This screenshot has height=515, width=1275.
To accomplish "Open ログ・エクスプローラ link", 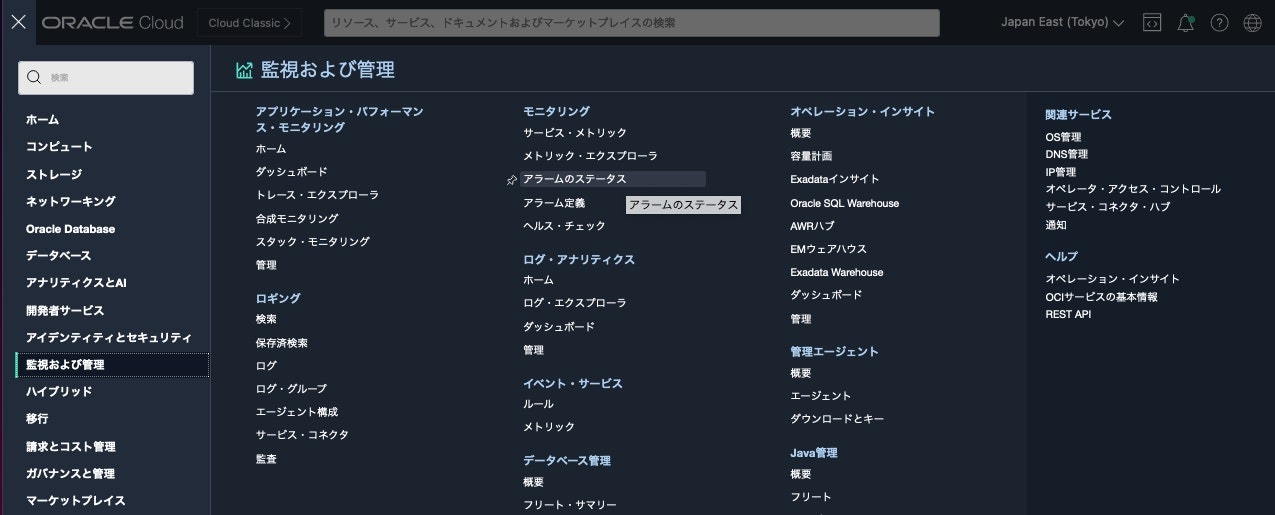I will 575,303.
